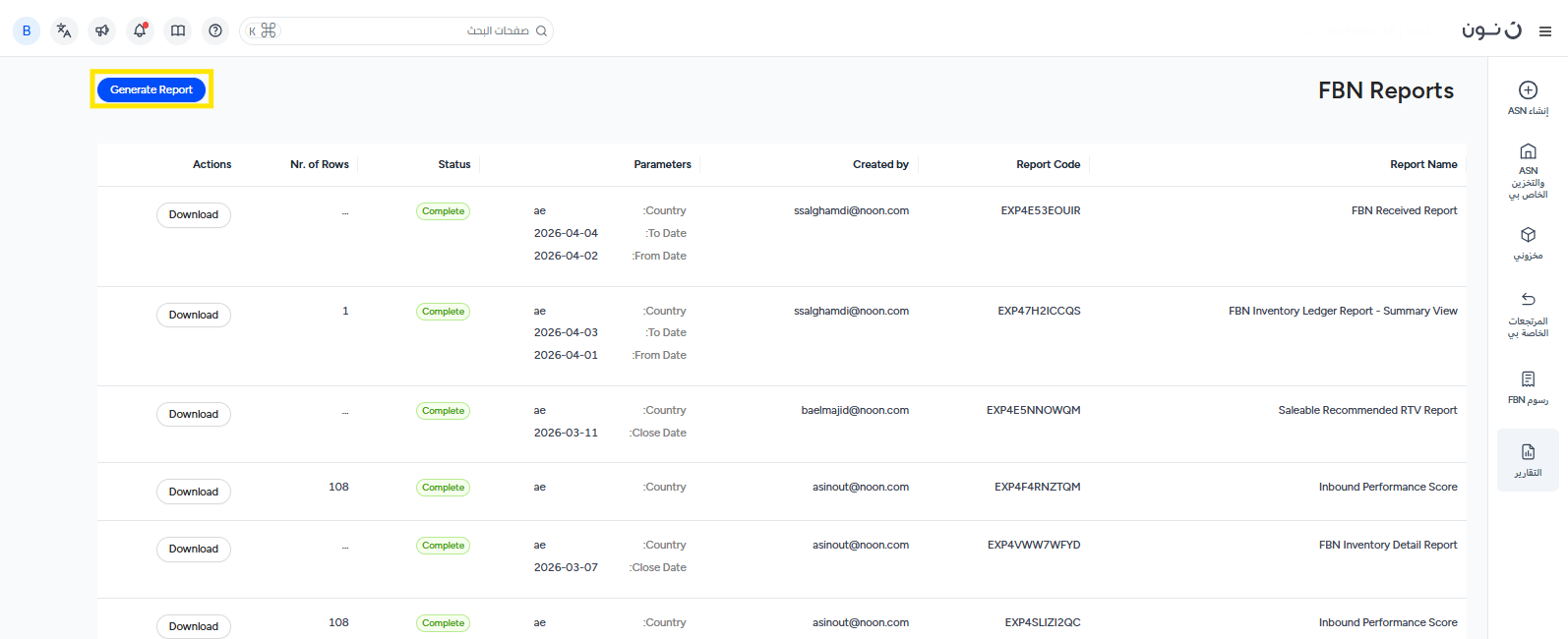Viewport: 1568px width, 639px height.
Task: Open the inventory box sidebar item
Action: [x=1528, y=242]
